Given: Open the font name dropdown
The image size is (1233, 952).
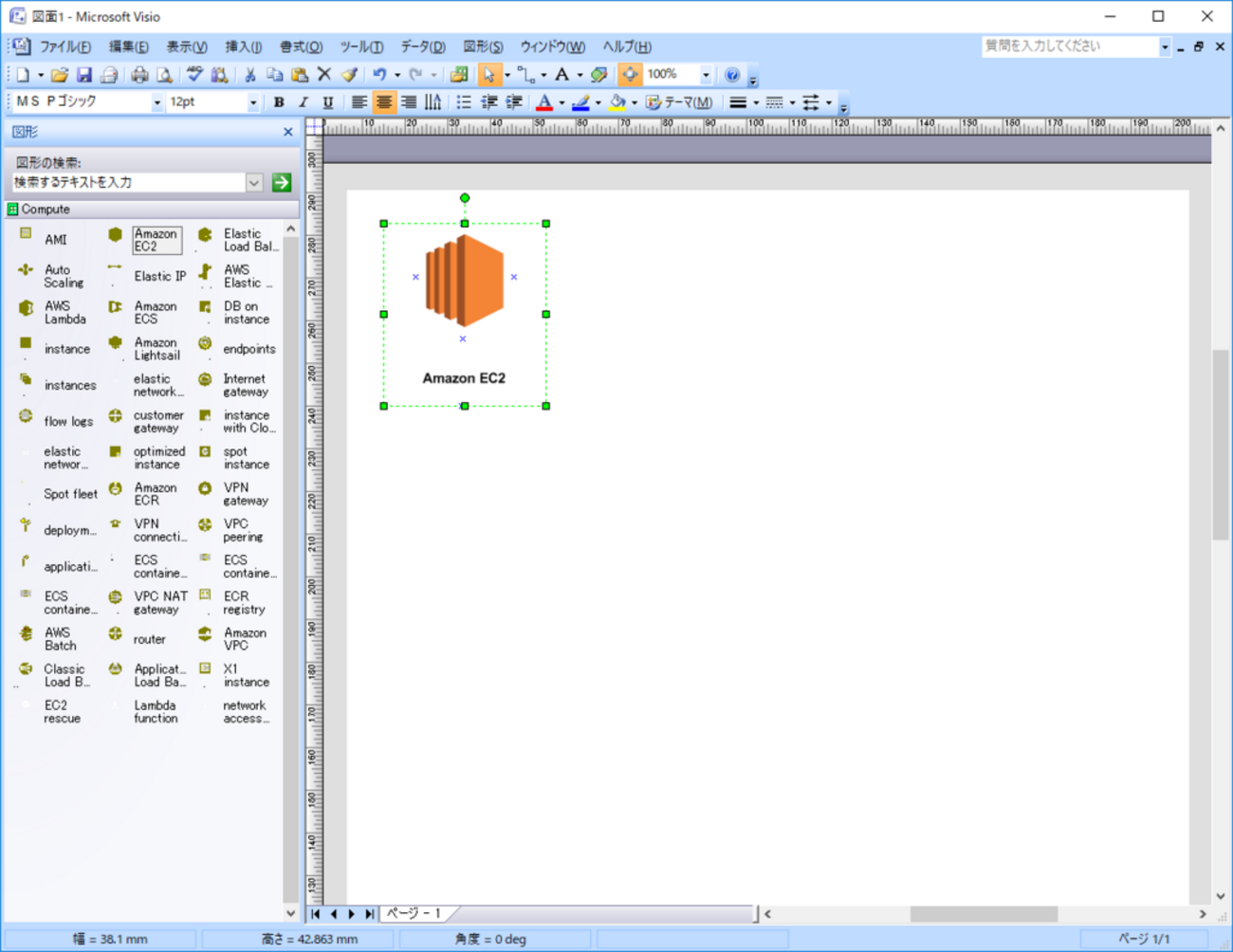Looking at the screenshot, I should [x=156, y=102].
